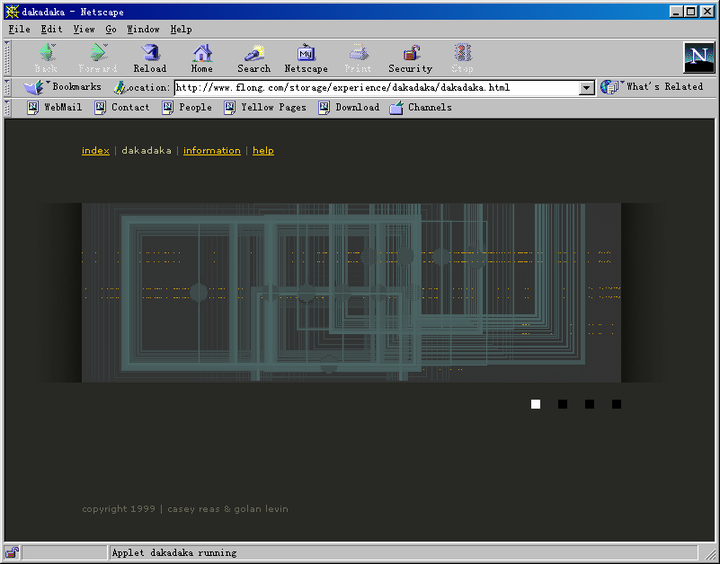Image resolution: width=720 pixels, height=564 pixels.
Task: Open Search from the navigation toolbar
Action: [254, 57]
